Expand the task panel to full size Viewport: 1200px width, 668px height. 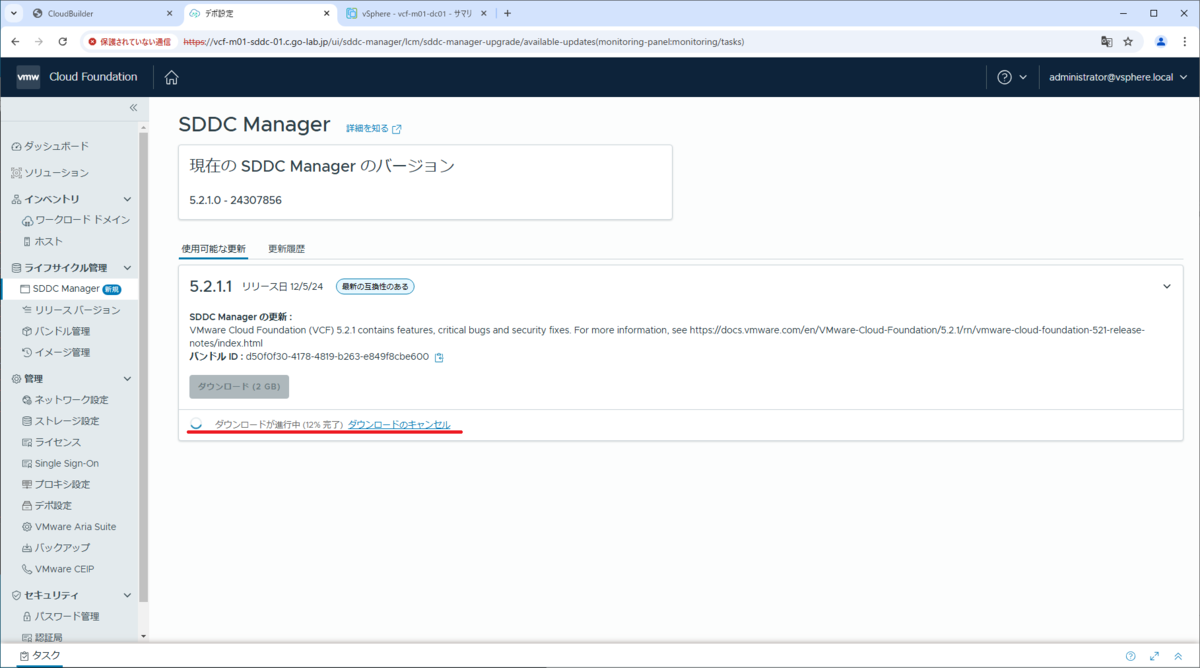(1154, 656)
